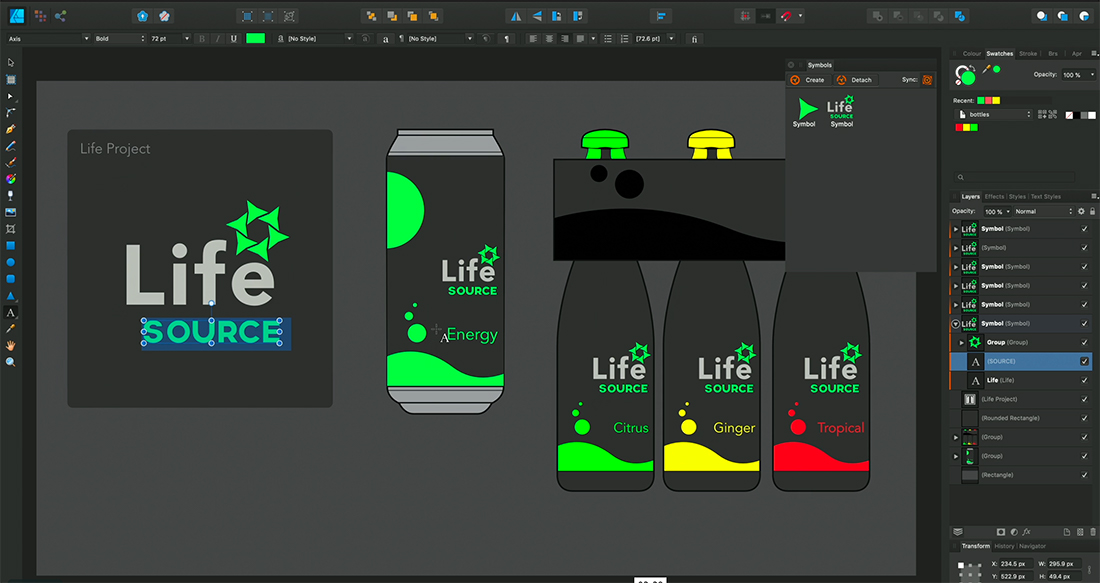The image size is (1100, 583).
Task: Toggle the lock icon in the Layers panel
Action: [1092, 211]
